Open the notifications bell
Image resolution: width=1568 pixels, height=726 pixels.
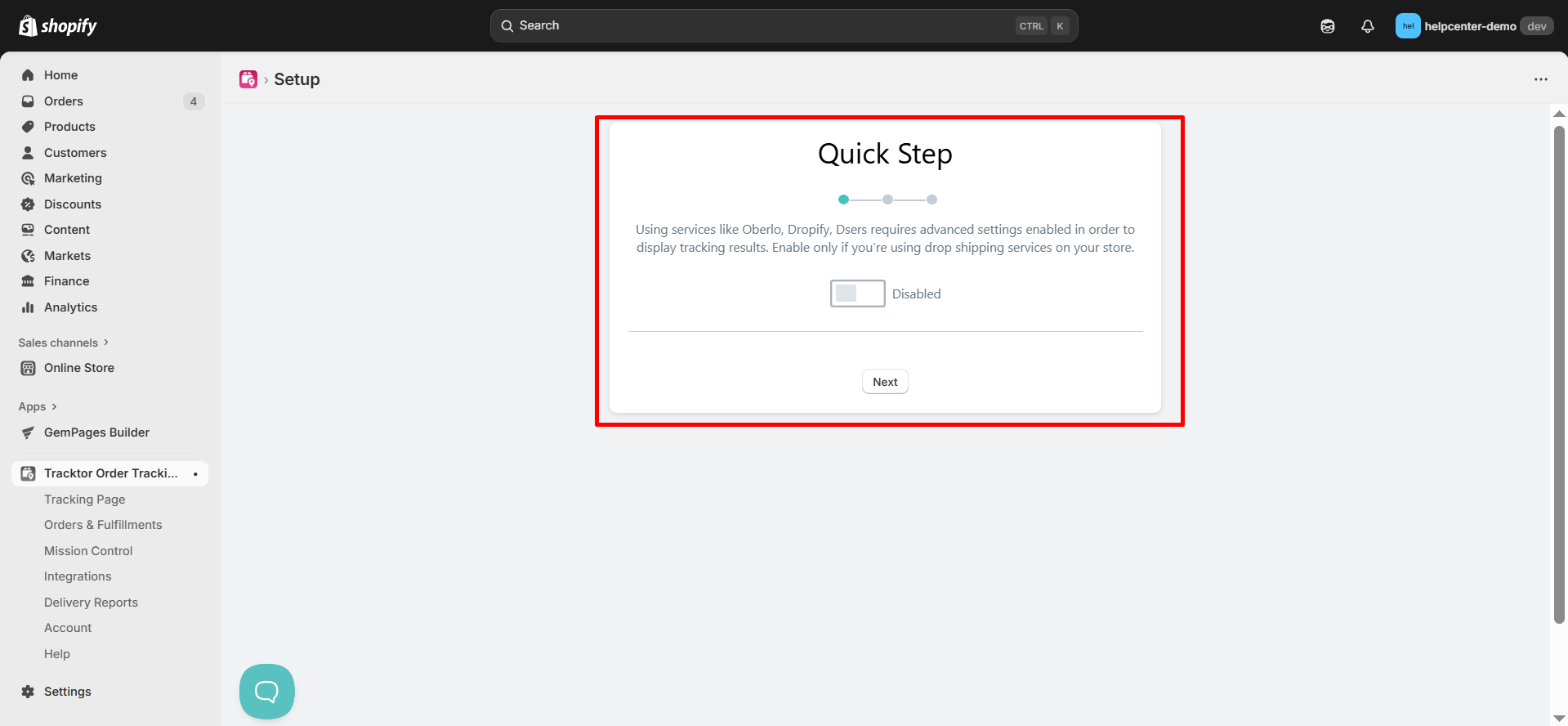[1368, 26]
